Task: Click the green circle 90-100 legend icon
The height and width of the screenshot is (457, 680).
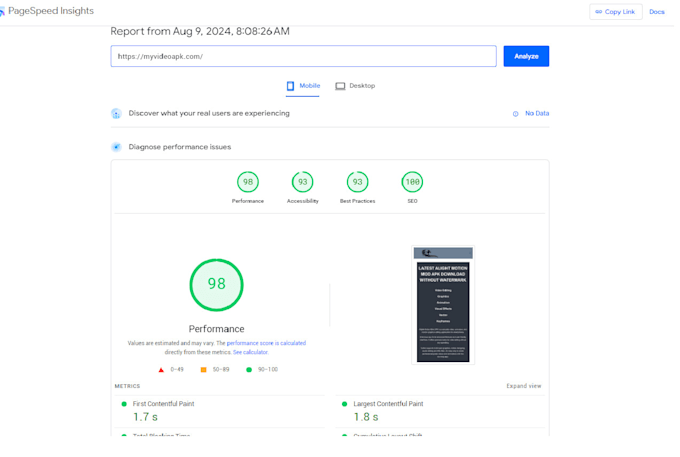Action: [249, 370]
